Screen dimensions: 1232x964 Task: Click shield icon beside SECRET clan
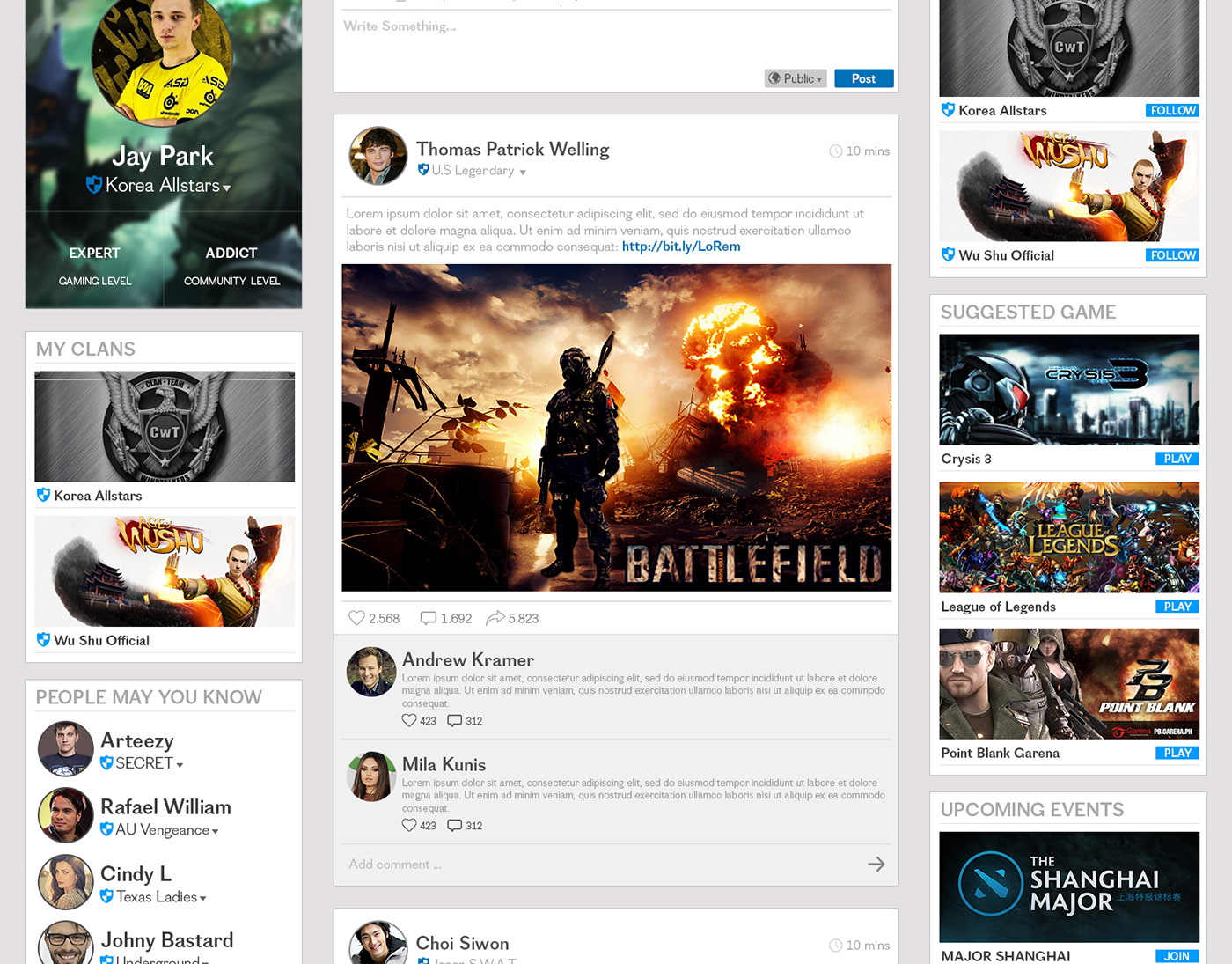(106, 762)
